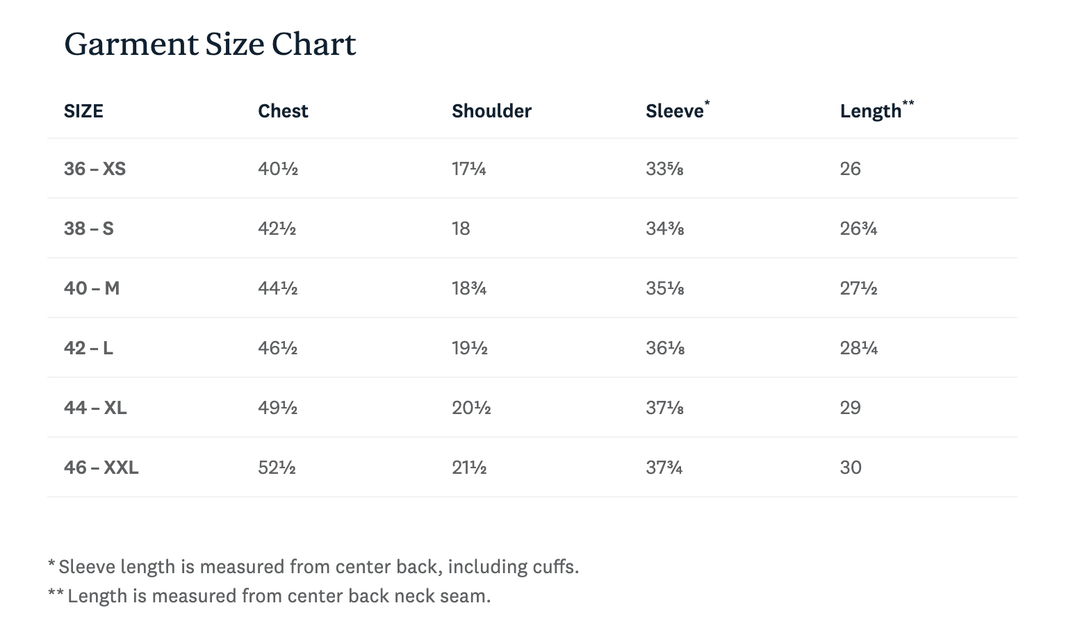
Task: Click the Shoulder column header
Action: (x=491, y=111)
